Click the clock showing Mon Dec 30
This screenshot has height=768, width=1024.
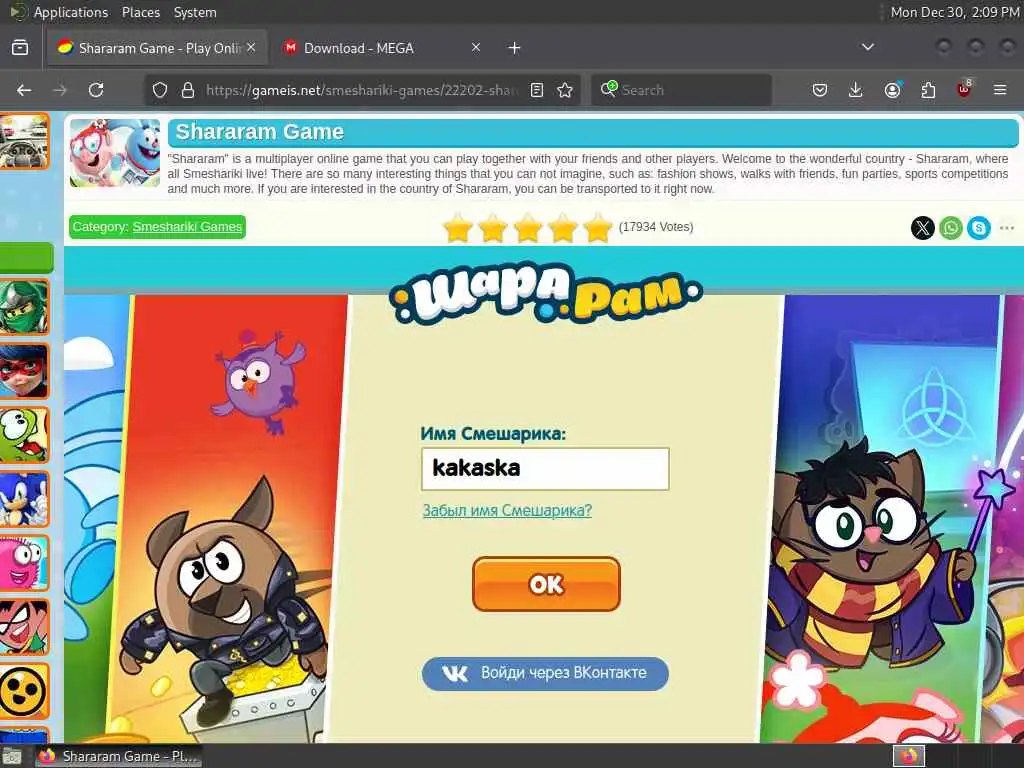click(955, 12)
